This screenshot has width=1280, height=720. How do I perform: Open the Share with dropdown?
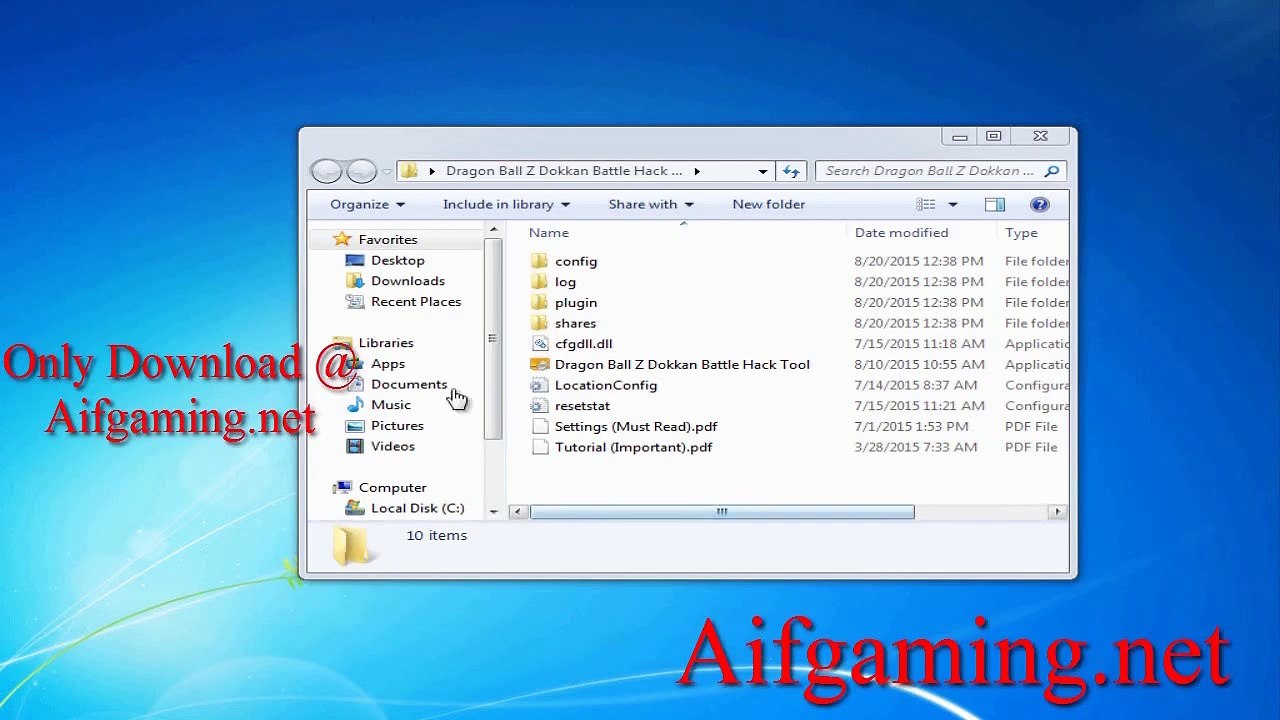pos(650,204)
